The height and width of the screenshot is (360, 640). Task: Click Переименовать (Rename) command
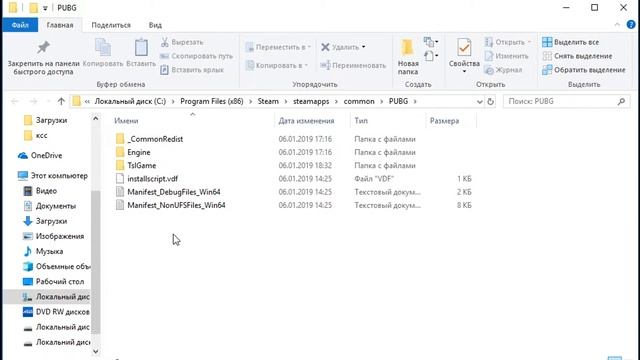pos(353,65)
